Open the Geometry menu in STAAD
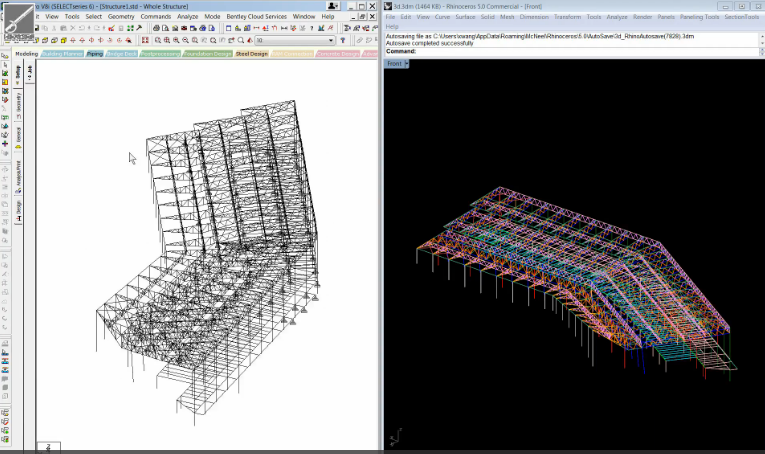 click(x=120, y=17)
